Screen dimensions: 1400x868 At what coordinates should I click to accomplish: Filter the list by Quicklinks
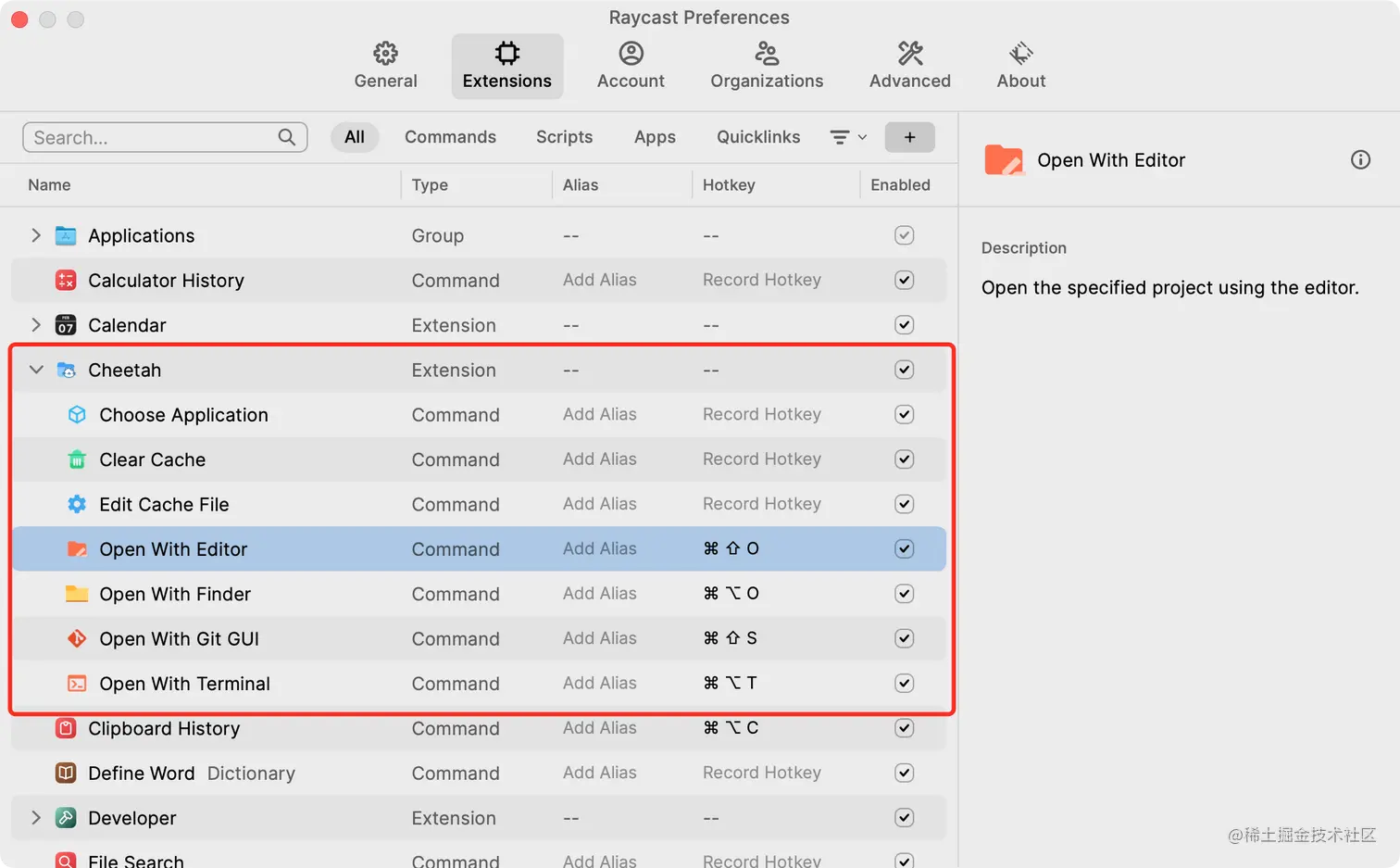click(758, 137)
